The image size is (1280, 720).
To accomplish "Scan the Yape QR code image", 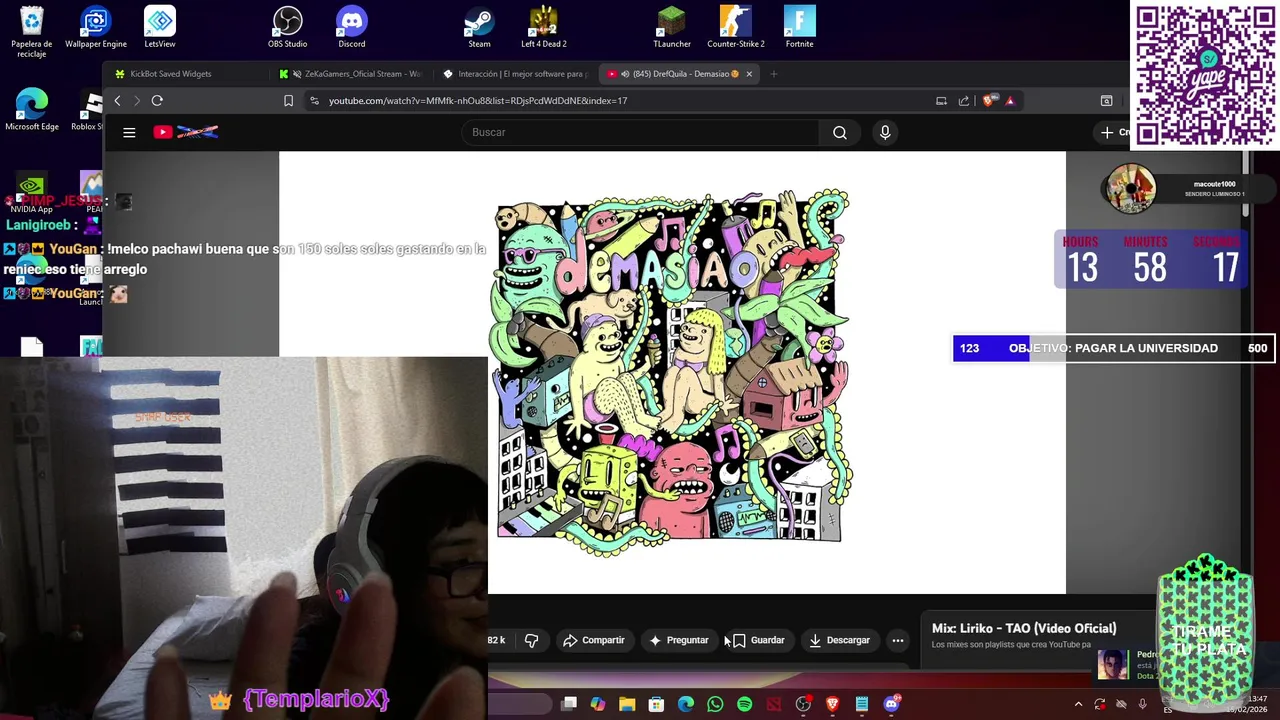I will [1205, 75].
